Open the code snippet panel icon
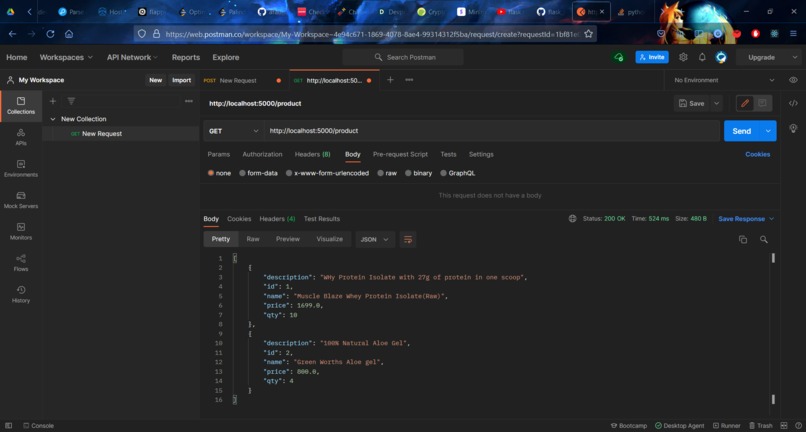Screen dimensions: 806x432 pos(793,103)
